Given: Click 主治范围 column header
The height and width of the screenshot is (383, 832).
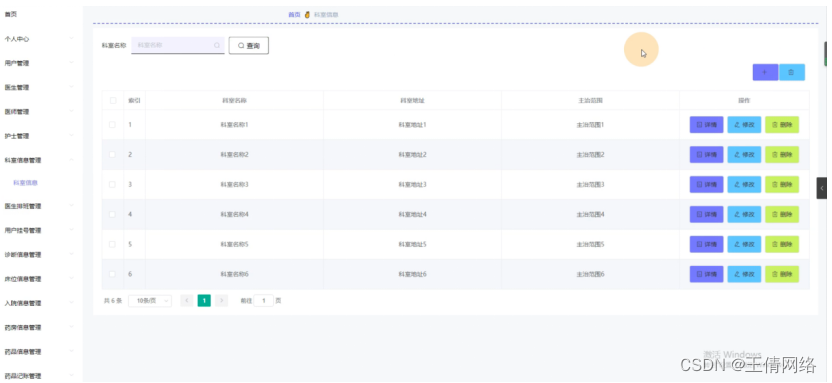Looking at the screenshot, I should tap(591, 100).
